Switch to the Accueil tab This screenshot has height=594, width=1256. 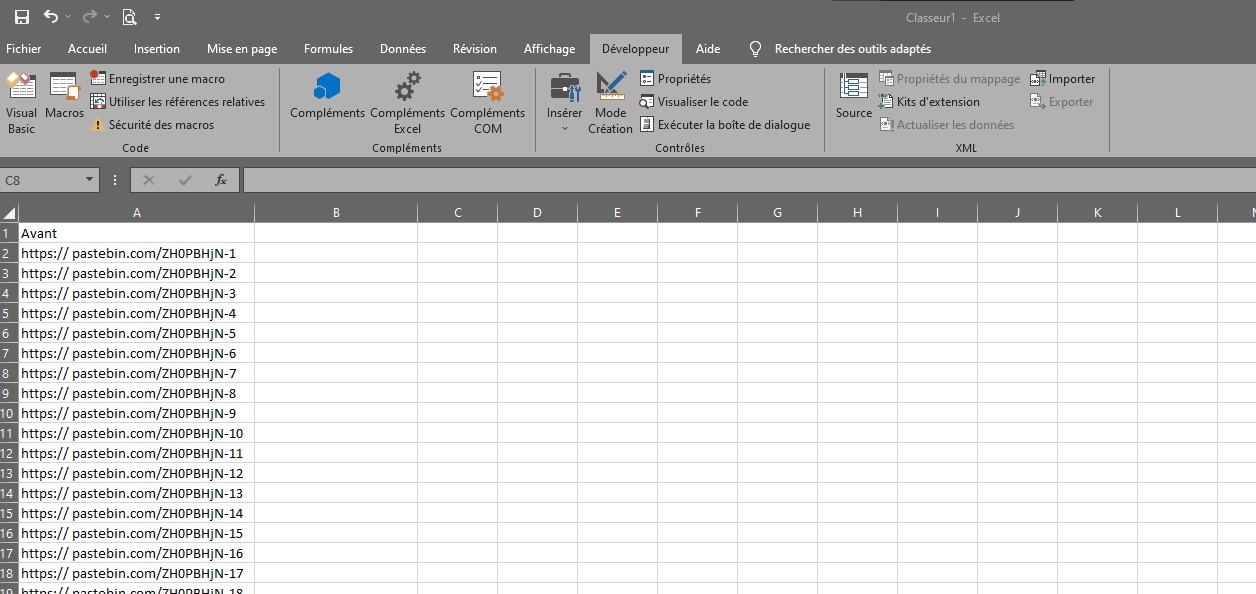pyautogui.click(x=87, y=49)
